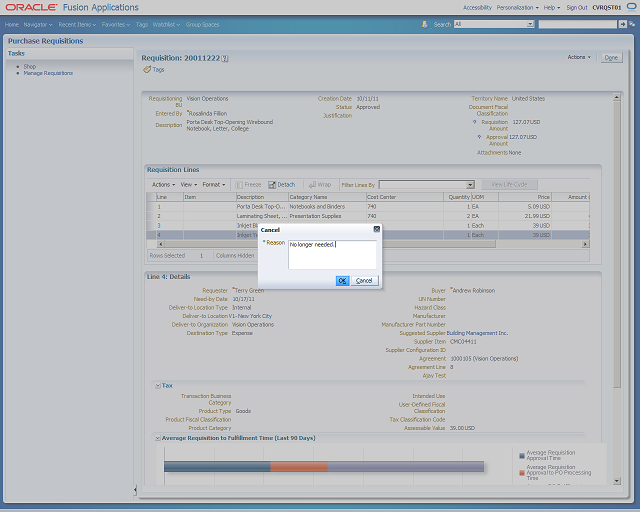Click Quantity column header
Viewport: 640px width, 512px height.
click(x=457, y=197)
